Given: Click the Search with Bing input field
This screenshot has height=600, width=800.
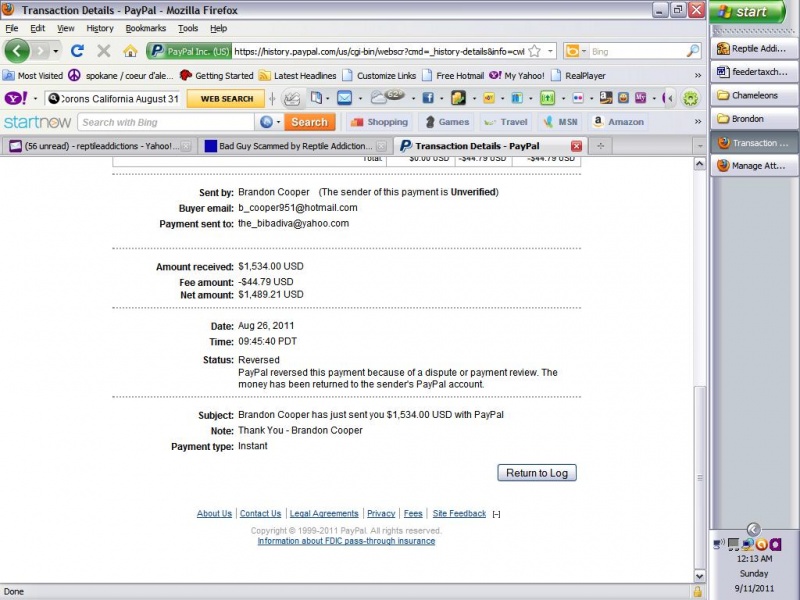Looking at the screenshot, I should (166, 122).
